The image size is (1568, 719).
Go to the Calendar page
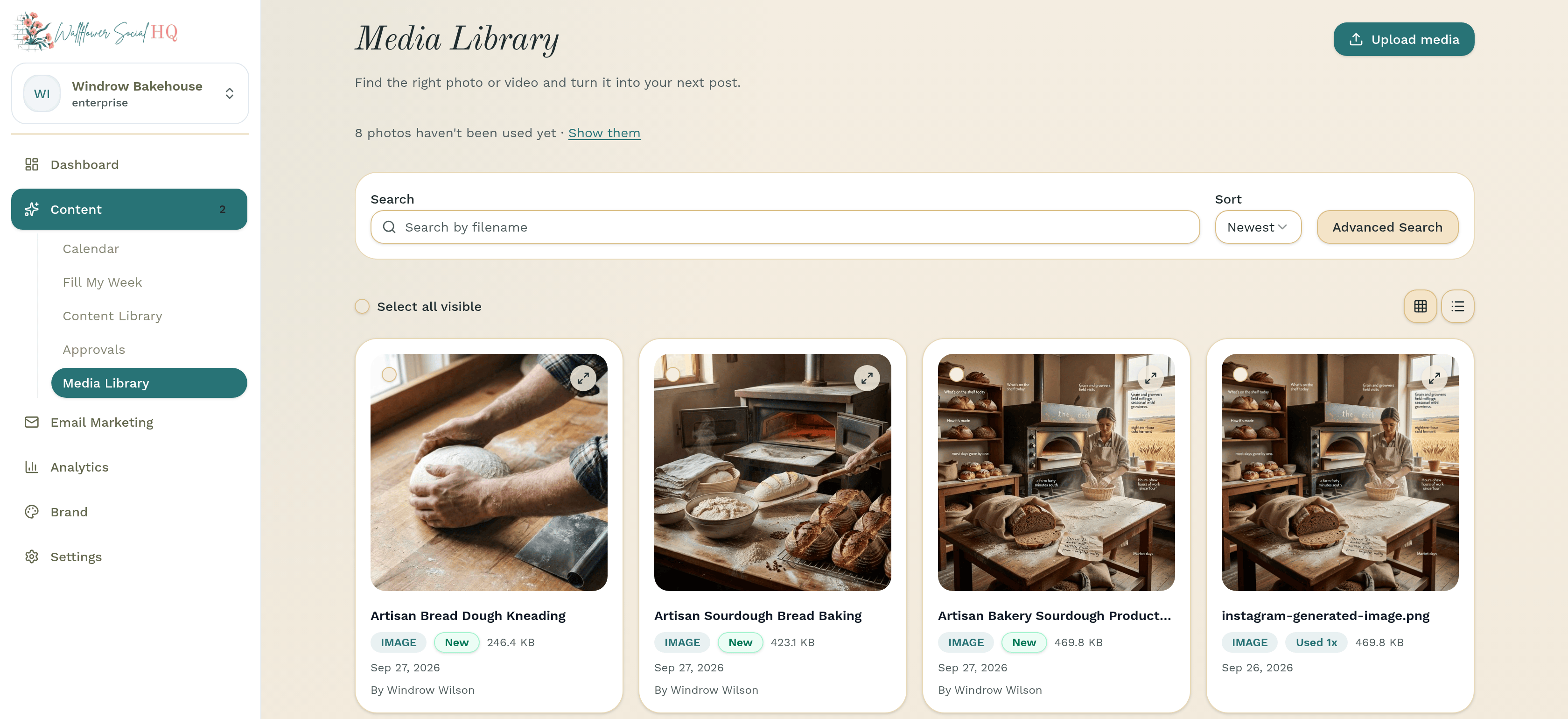pyautogui.click(x=91, y=248)
